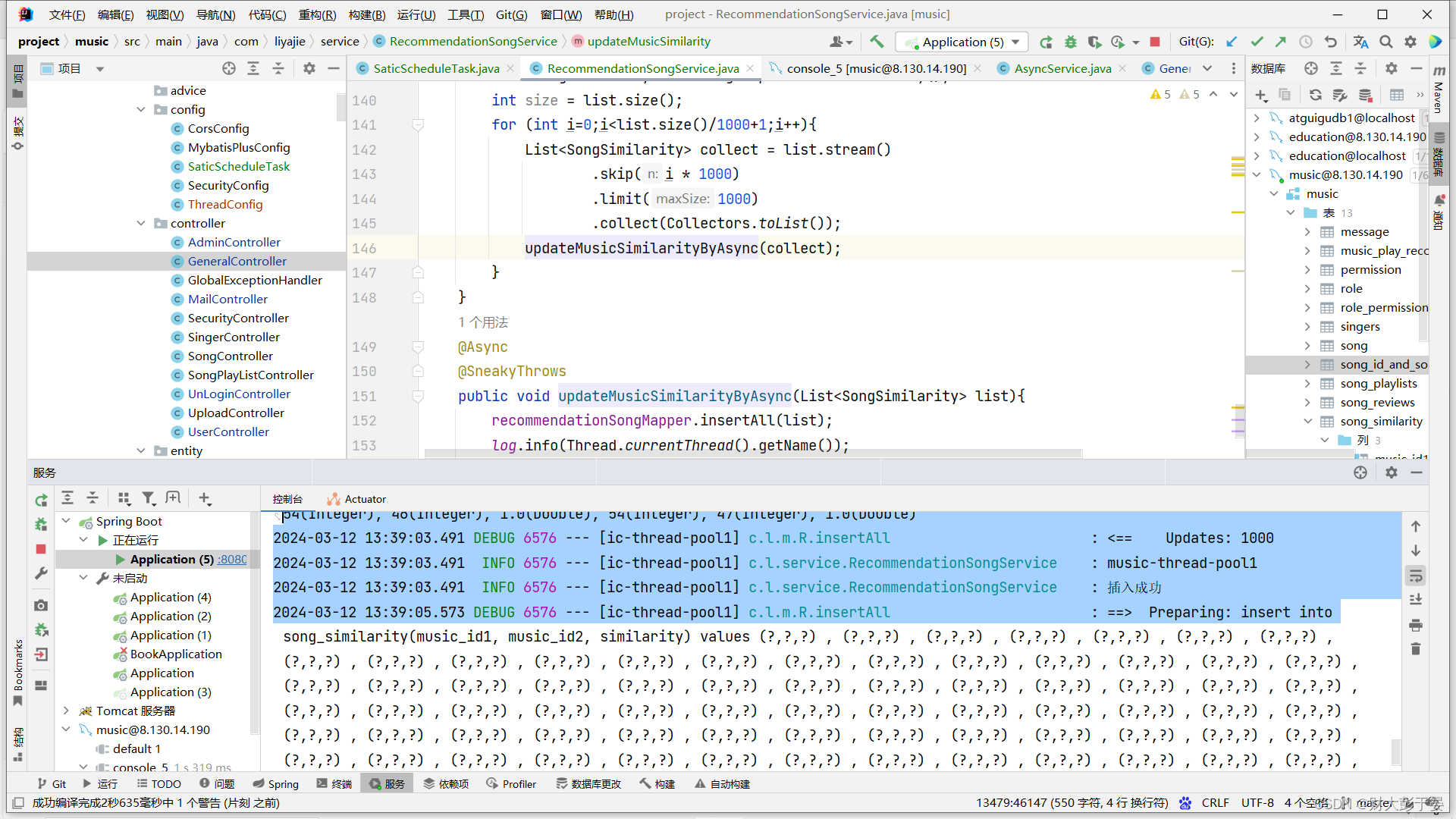Clear console output with the trash icon
The image size is (1456, 819).
[1415, 650]
